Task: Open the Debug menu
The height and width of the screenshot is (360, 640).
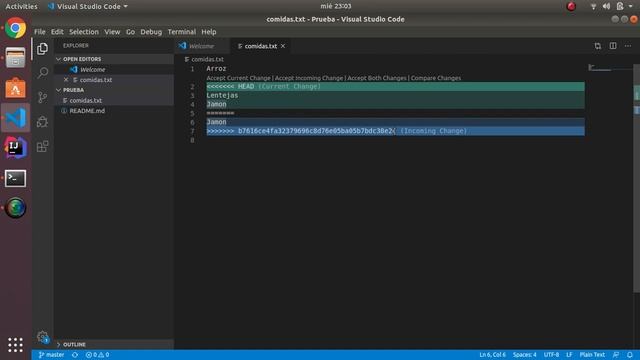Action: point(151,32)
